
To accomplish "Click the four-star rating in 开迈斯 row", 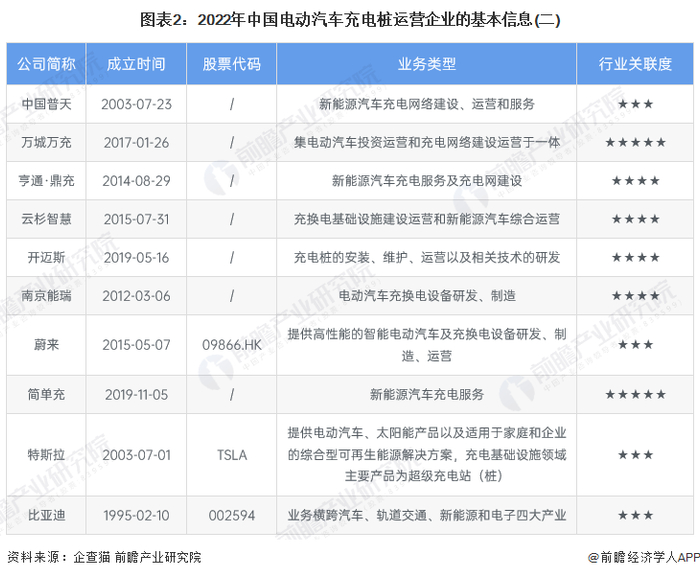I will coord(635,258).
